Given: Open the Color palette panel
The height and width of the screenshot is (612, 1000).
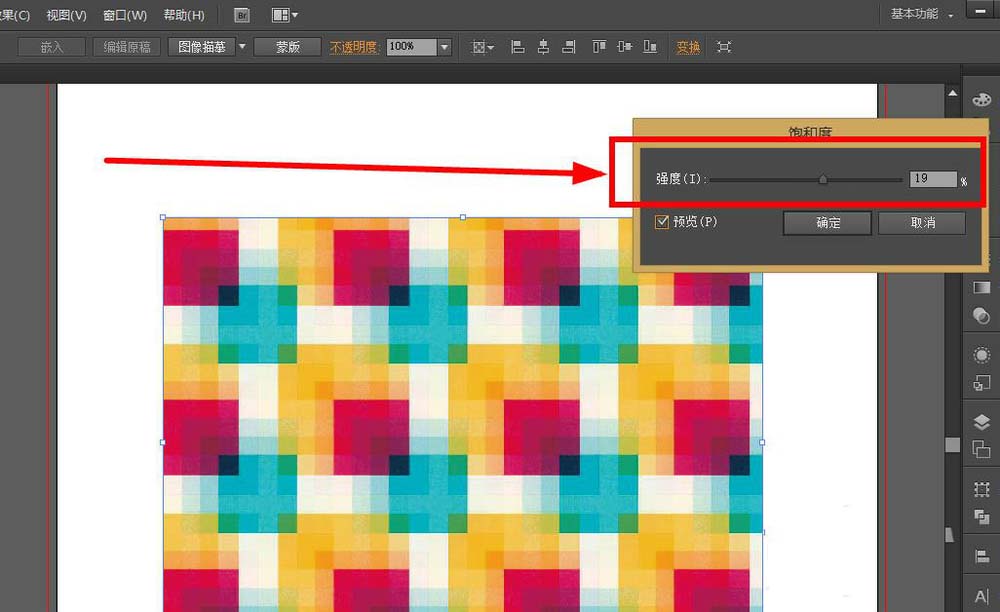Looking at the screenshot, I should (982, 99).
